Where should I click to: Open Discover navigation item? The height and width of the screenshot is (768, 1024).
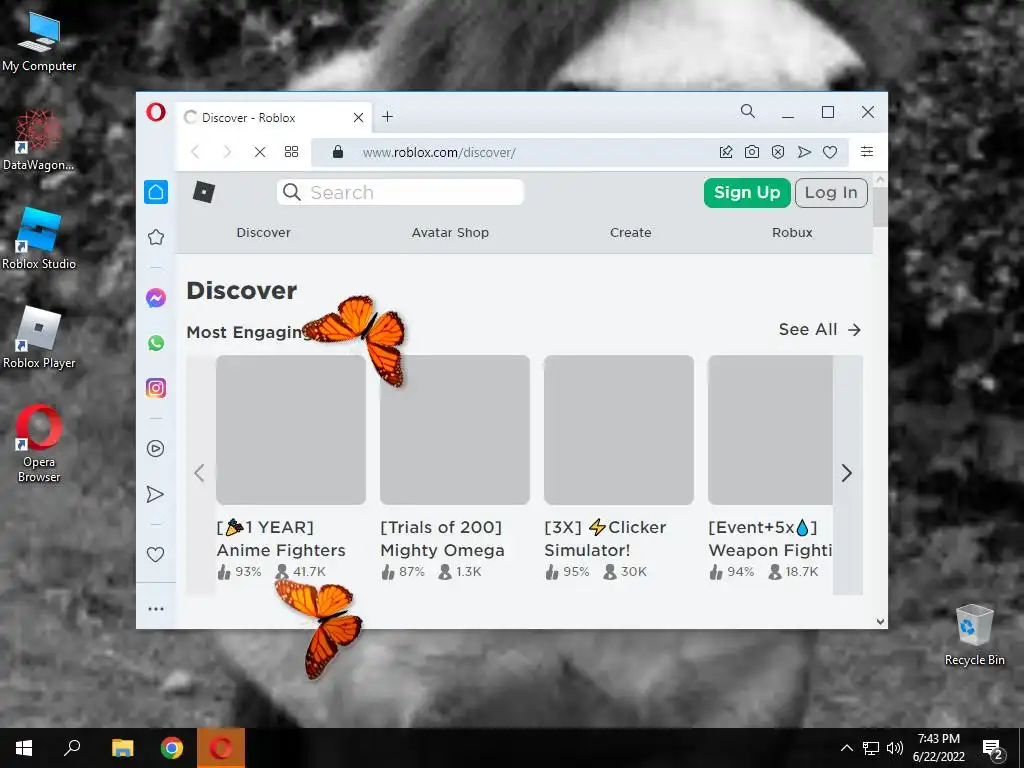tap(263, 232)
